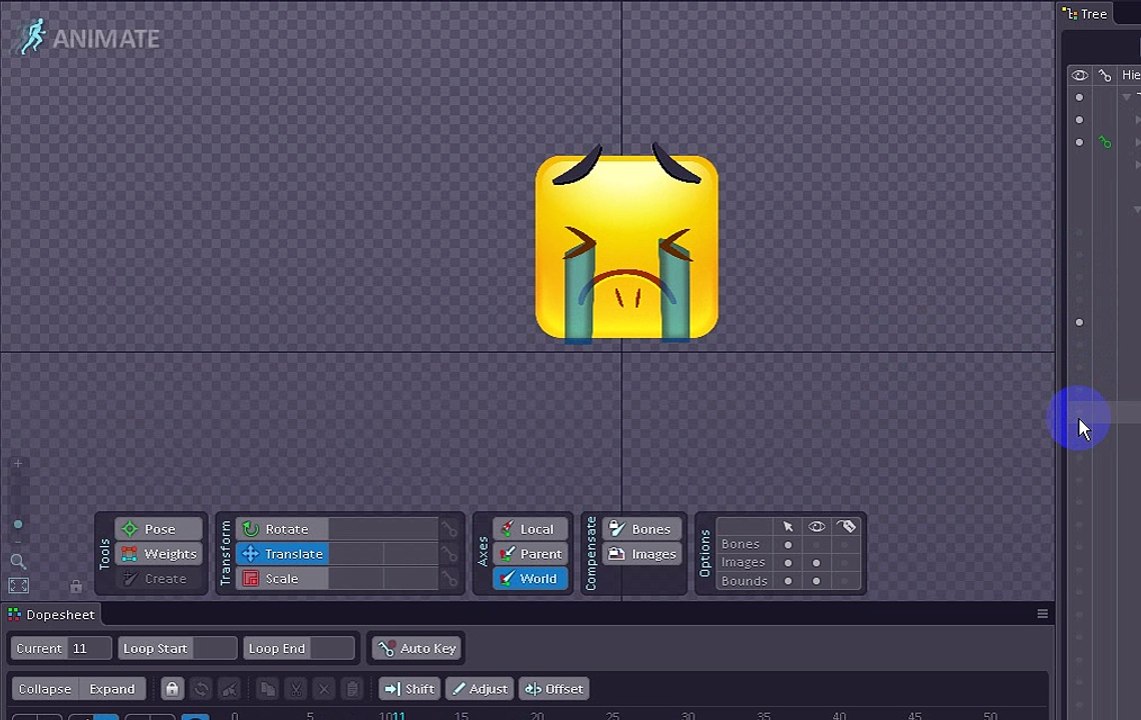Screen dimensions: 1141x720
Task: Delete selected keys with X icon
Action: 324,689
